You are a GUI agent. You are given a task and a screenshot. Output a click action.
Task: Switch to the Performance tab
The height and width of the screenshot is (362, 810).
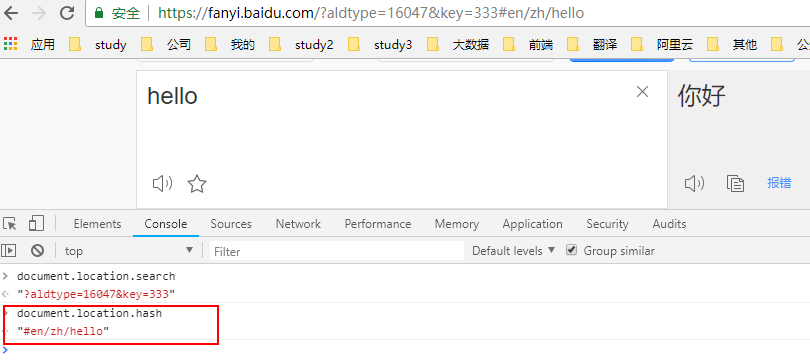[378, 224]
